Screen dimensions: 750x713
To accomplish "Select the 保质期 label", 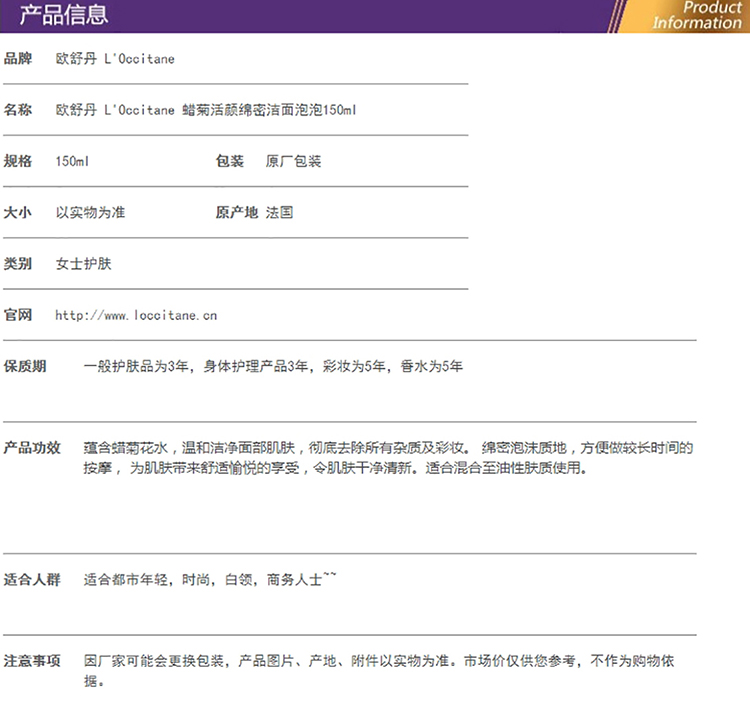I will click(25, 366).
